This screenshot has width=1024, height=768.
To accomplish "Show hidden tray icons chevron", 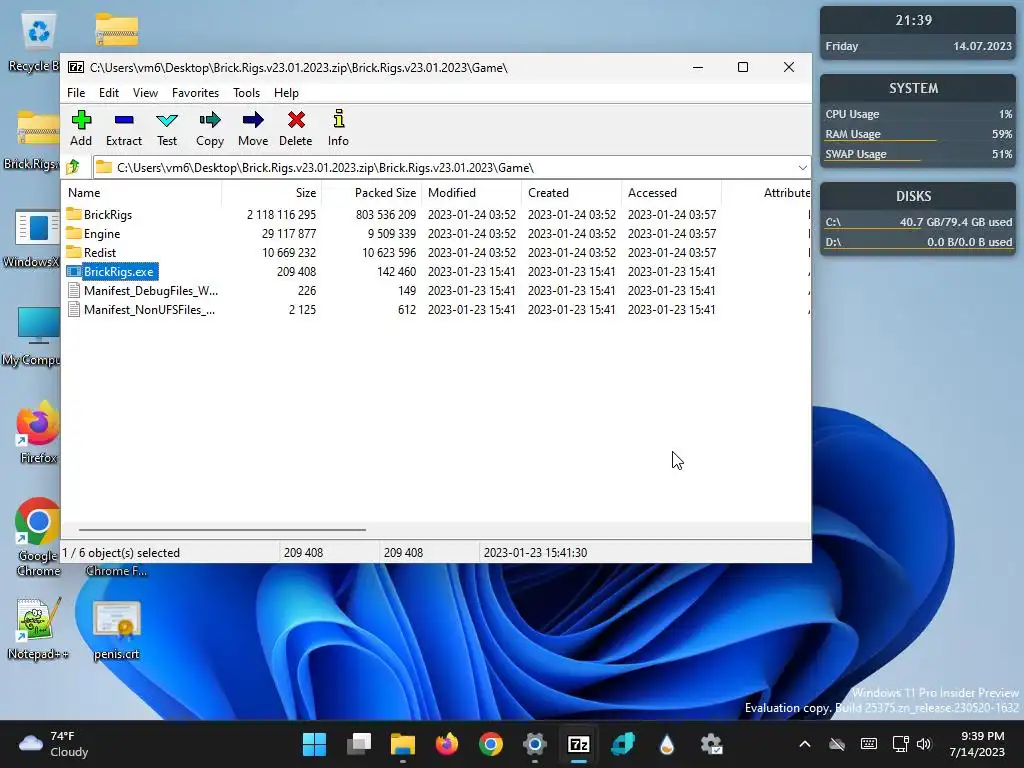I will click(x=805, y=744).
